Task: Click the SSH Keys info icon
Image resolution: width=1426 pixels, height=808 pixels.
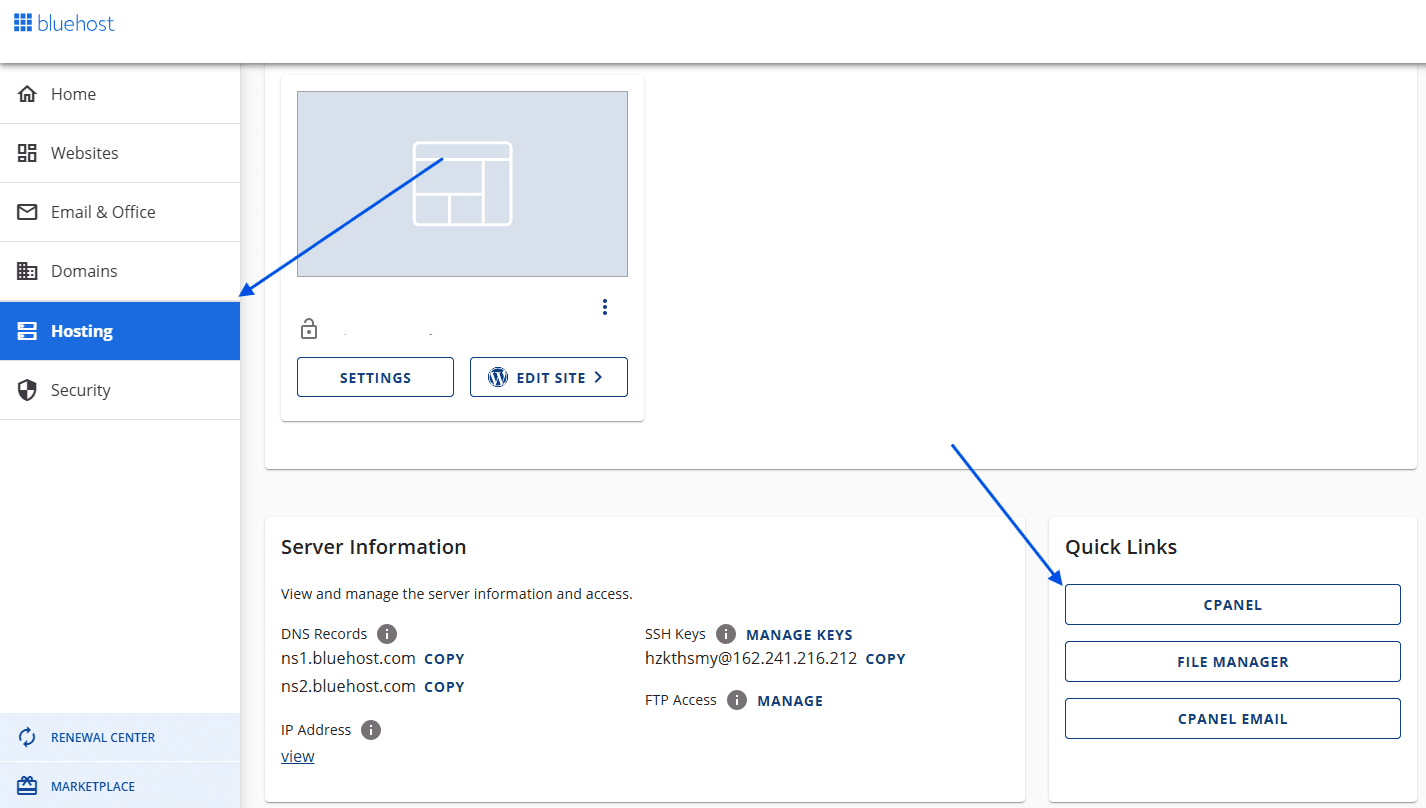Action: click(726, 634)
